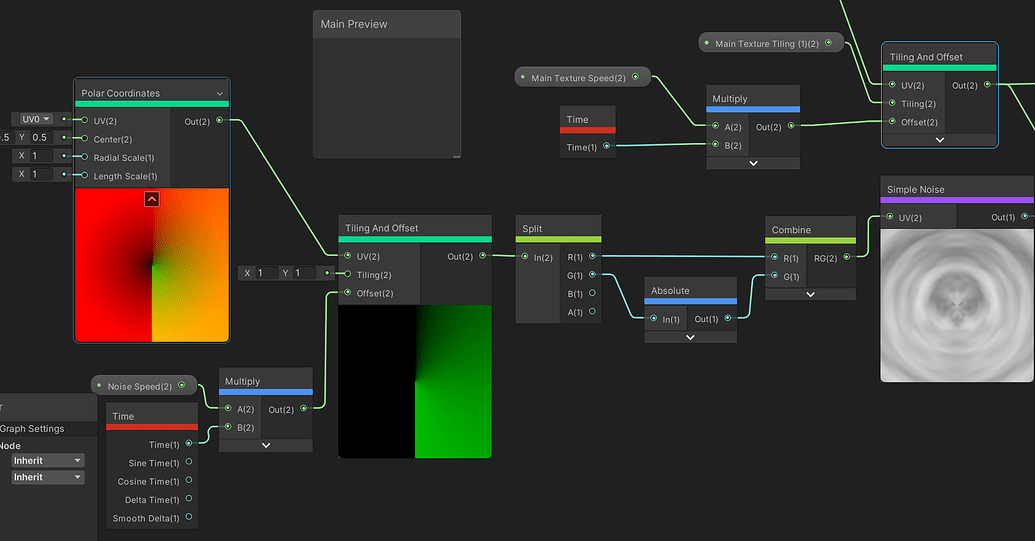Screen dimensions: 1035x541
Task: Open the first Inherit dropdown
Action: (48, 460)
